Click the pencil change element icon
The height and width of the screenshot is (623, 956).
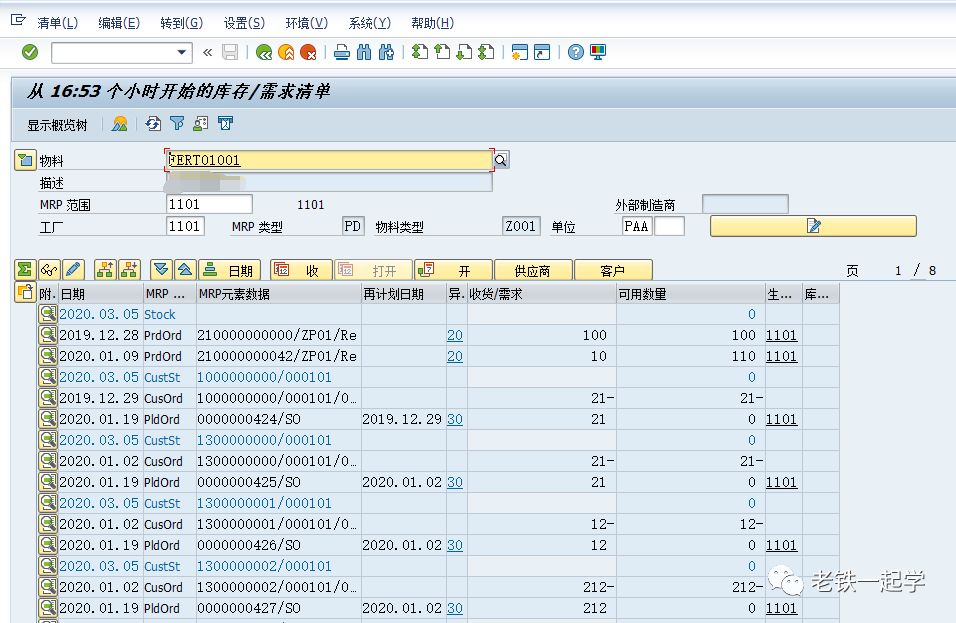[73, 269]
